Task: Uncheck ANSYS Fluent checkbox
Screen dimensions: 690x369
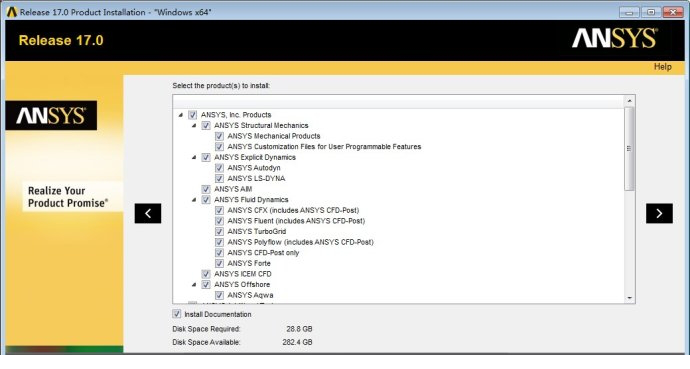Action: point(219,221)
